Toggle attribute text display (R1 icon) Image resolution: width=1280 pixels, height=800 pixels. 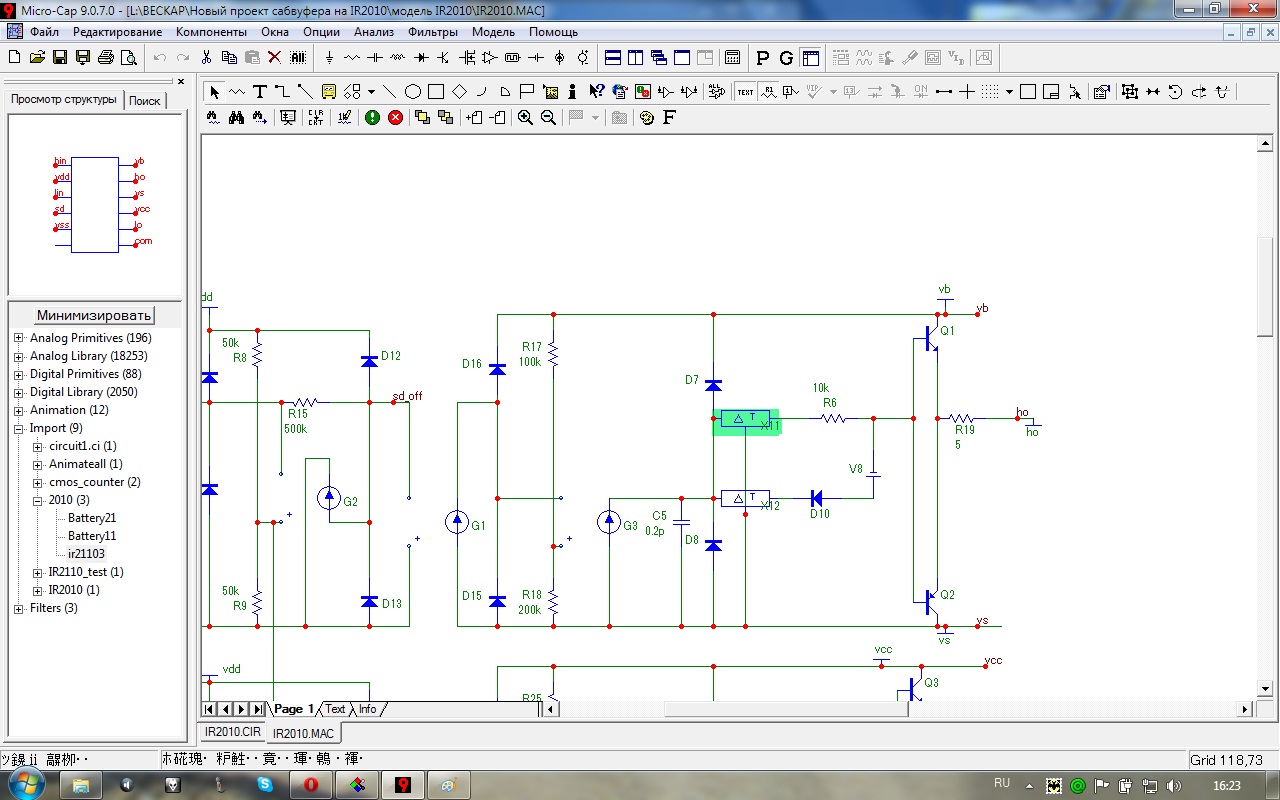(769, 92)
